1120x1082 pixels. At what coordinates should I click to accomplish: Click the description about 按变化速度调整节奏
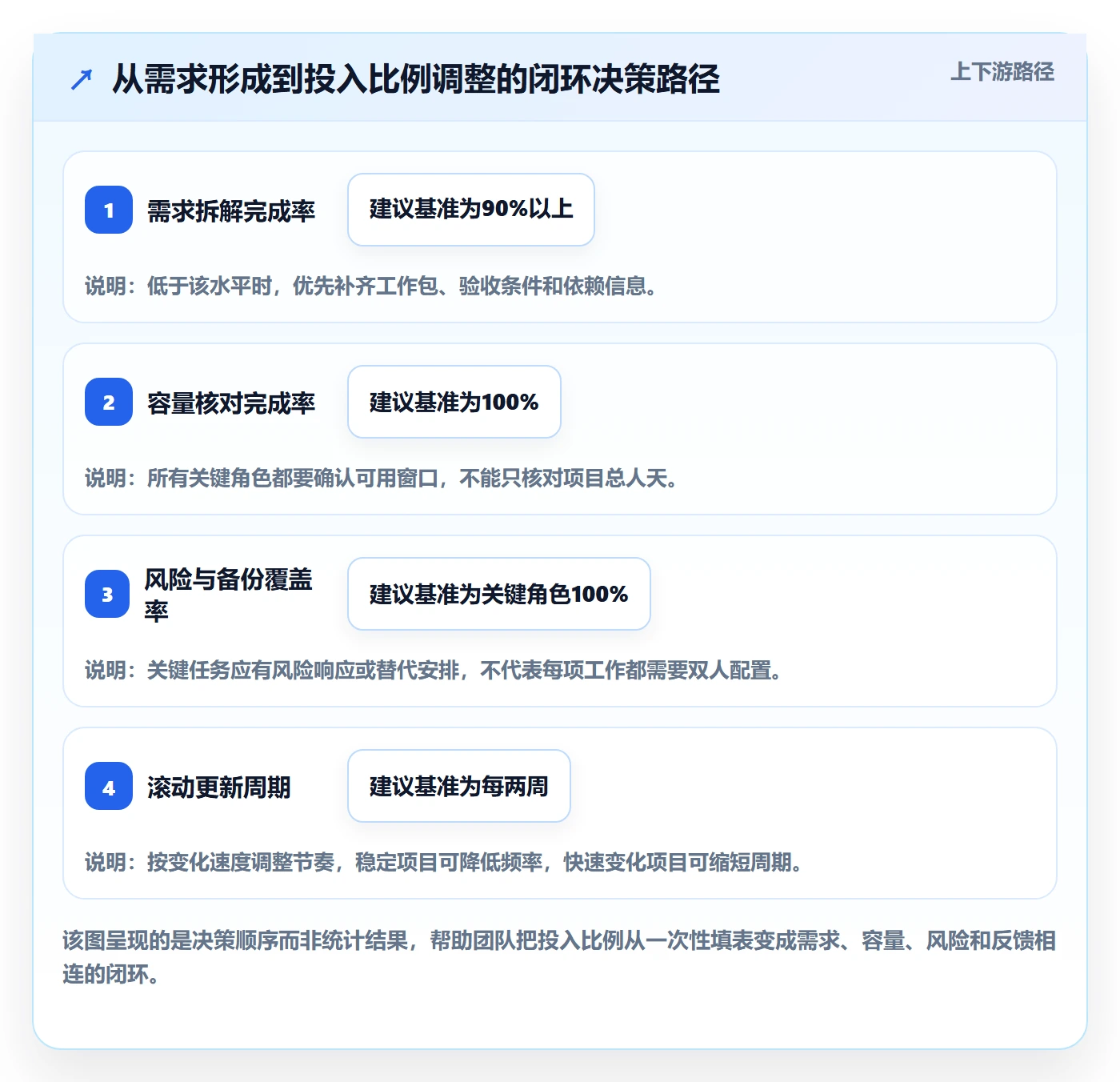tap(445, 862)
